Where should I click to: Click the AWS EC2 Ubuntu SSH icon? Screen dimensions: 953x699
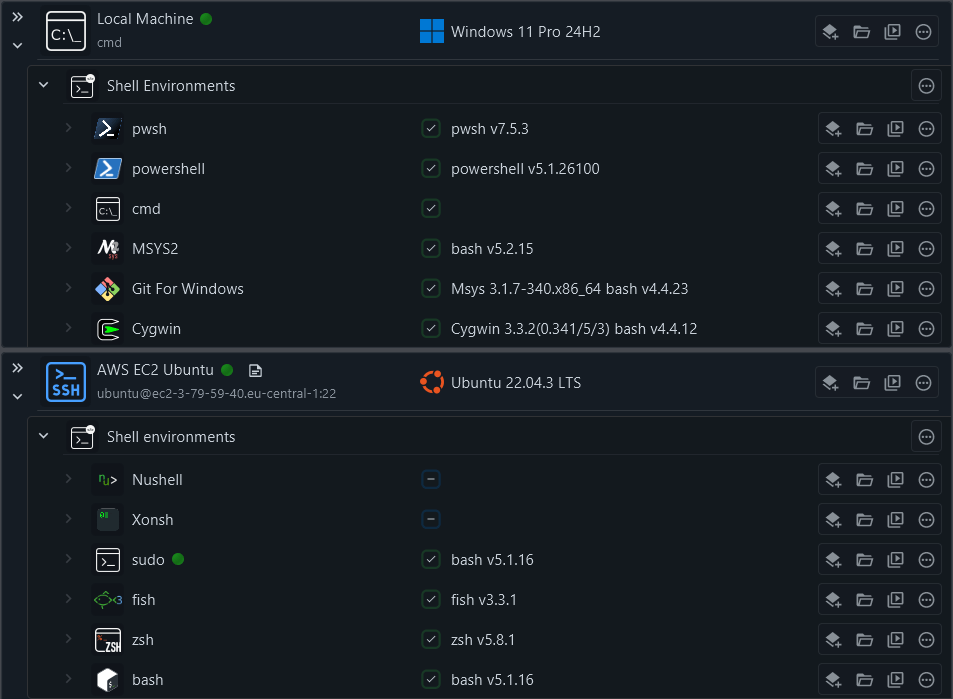(66, 382)
